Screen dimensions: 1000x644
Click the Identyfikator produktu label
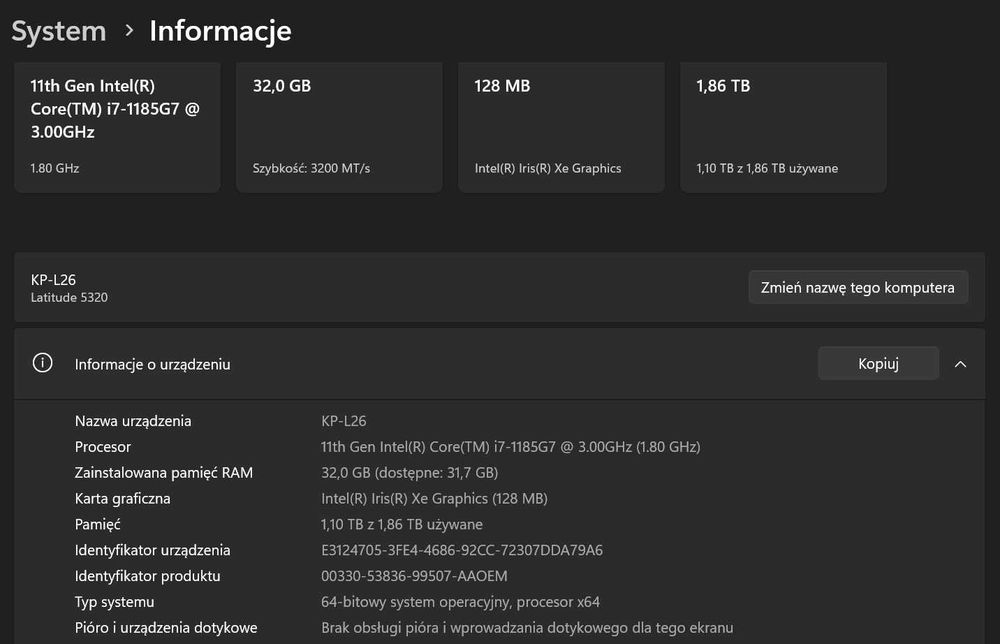coord(147,576)
